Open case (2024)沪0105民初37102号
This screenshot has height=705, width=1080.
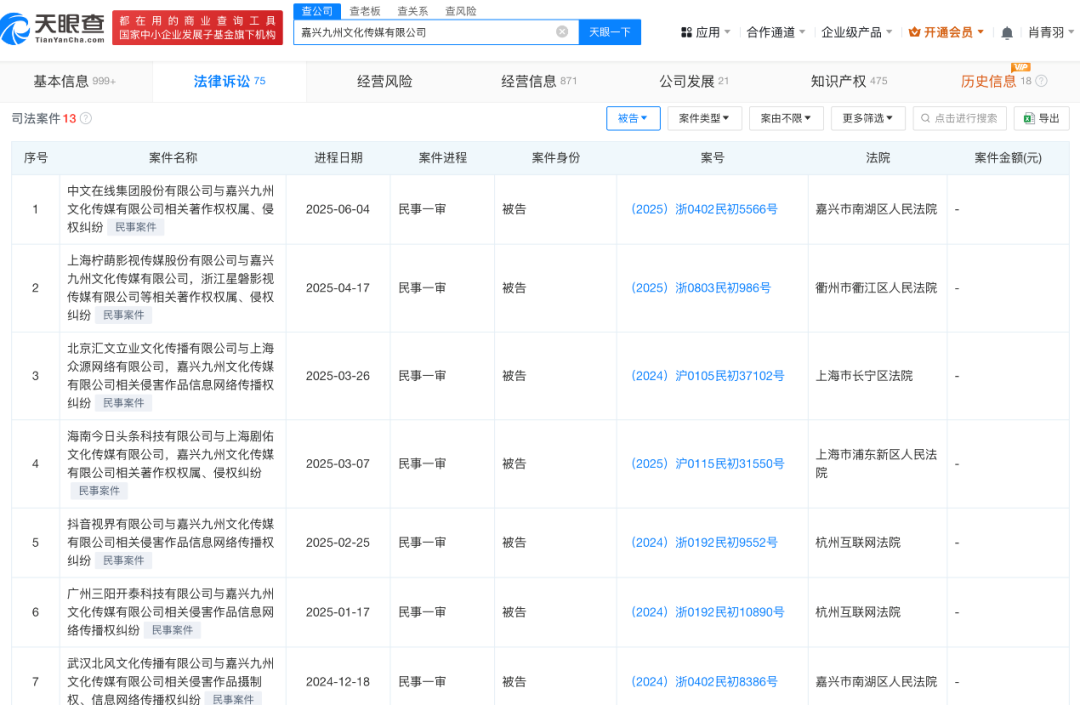coord(707,376)
